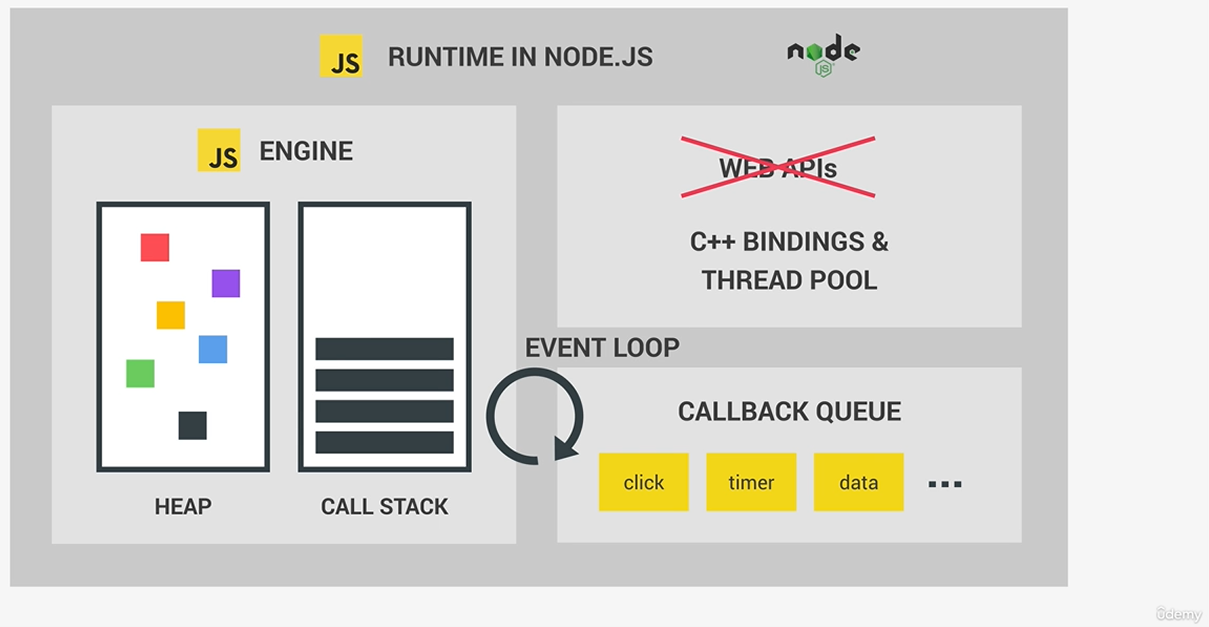The image size is (1209, 627).
Task: Click the JS logo next to RUNTIME IN NODE.JS
Action: click(341, 57)
